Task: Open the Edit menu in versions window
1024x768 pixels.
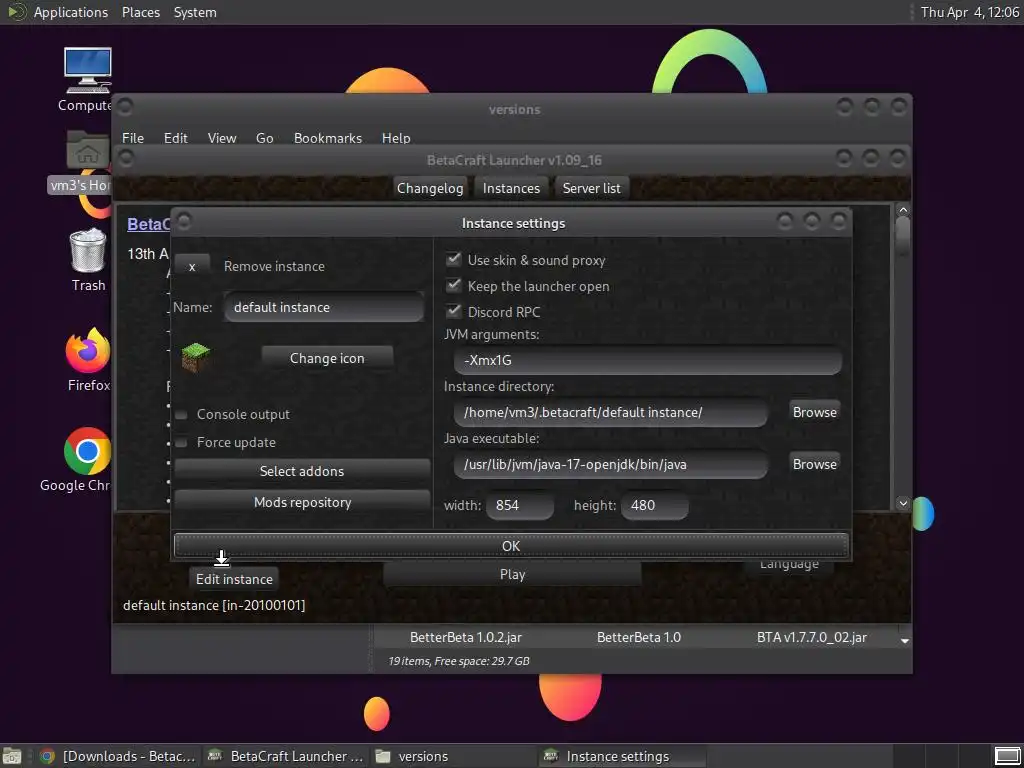Action: point(176,138)
